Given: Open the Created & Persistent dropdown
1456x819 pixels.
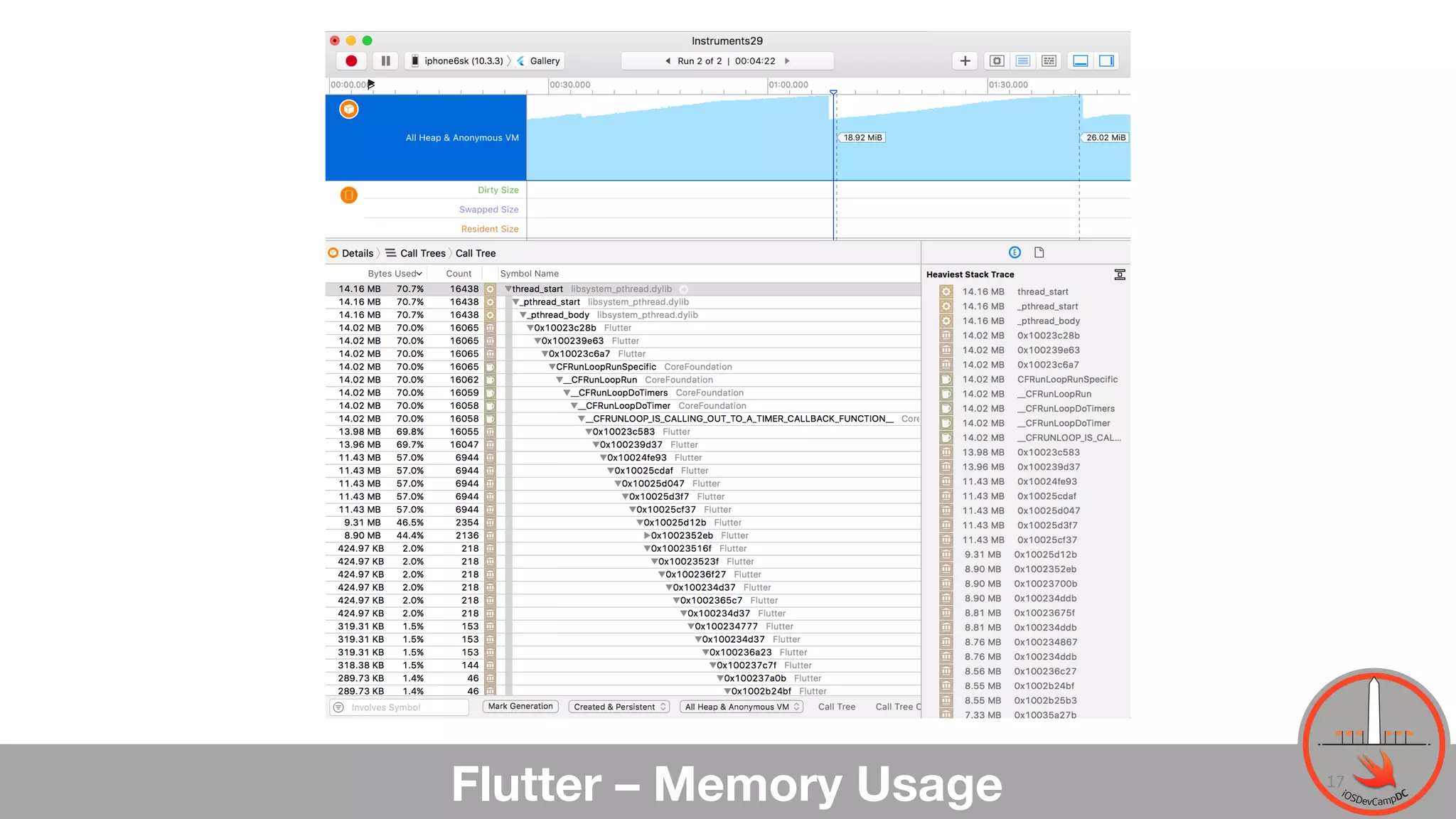Looking at the screenshot, I should click(x=619, y=707).
